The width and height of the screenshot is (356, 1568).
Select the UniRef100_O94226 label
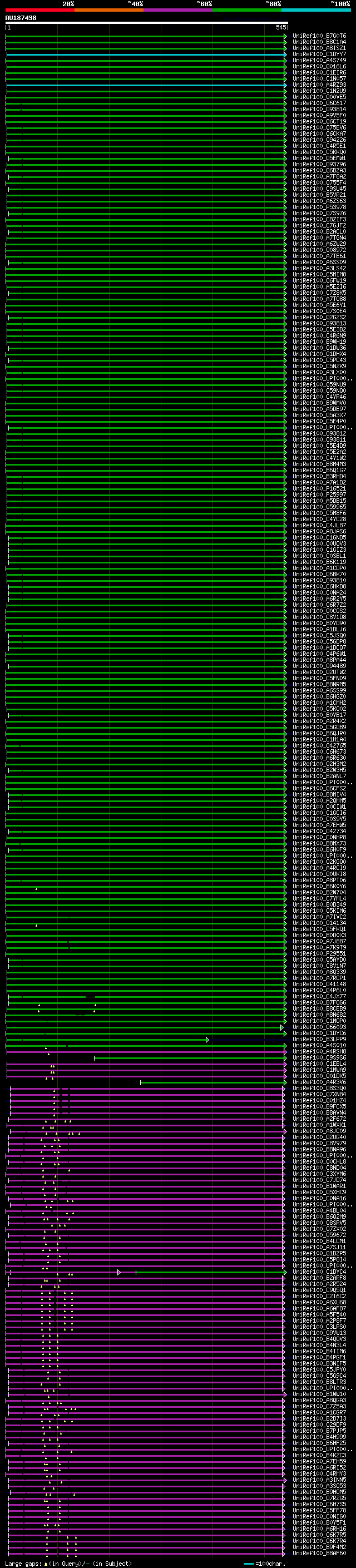pyautogui.click(x=319, y=140)
